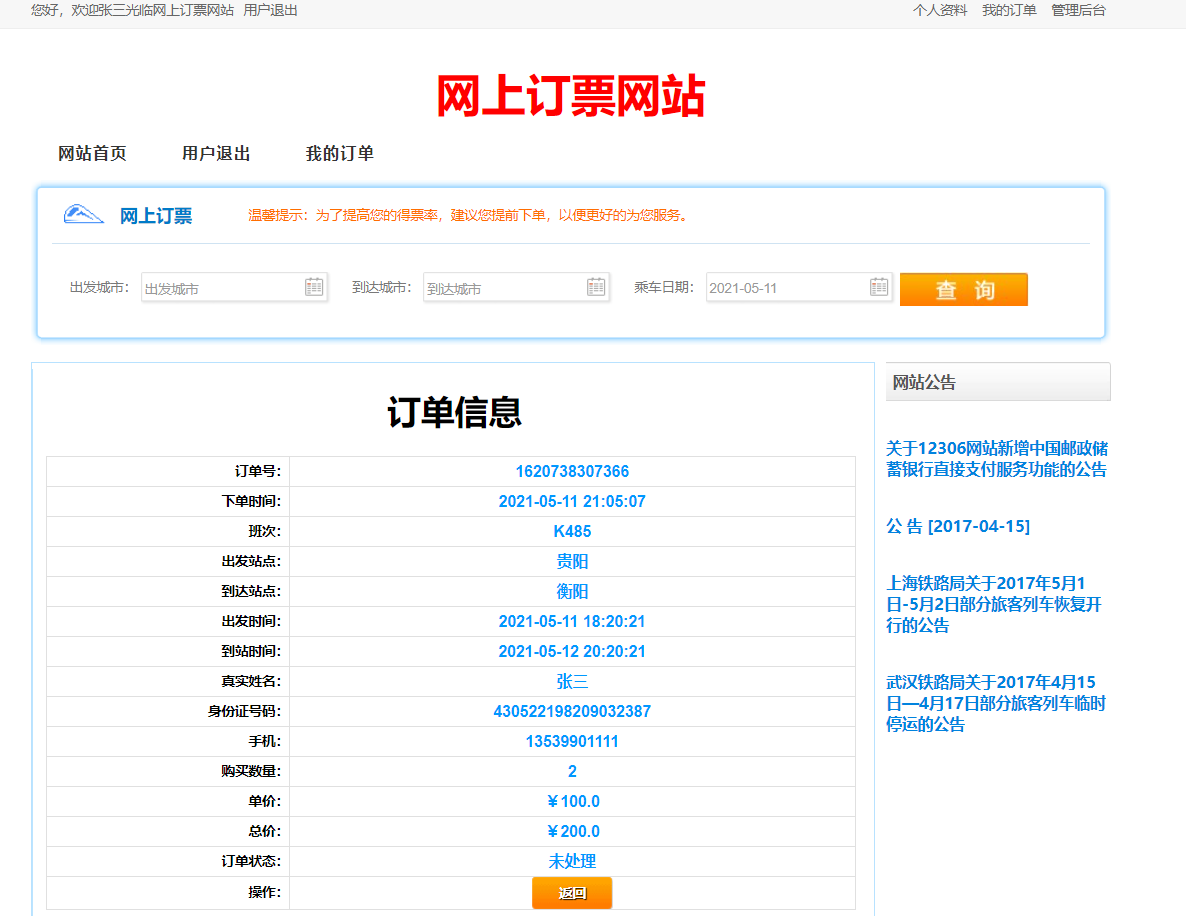This screenshot has width=1186, height=916.
Task: Select 用户退出 in main navigation
Action: [216, 154]
